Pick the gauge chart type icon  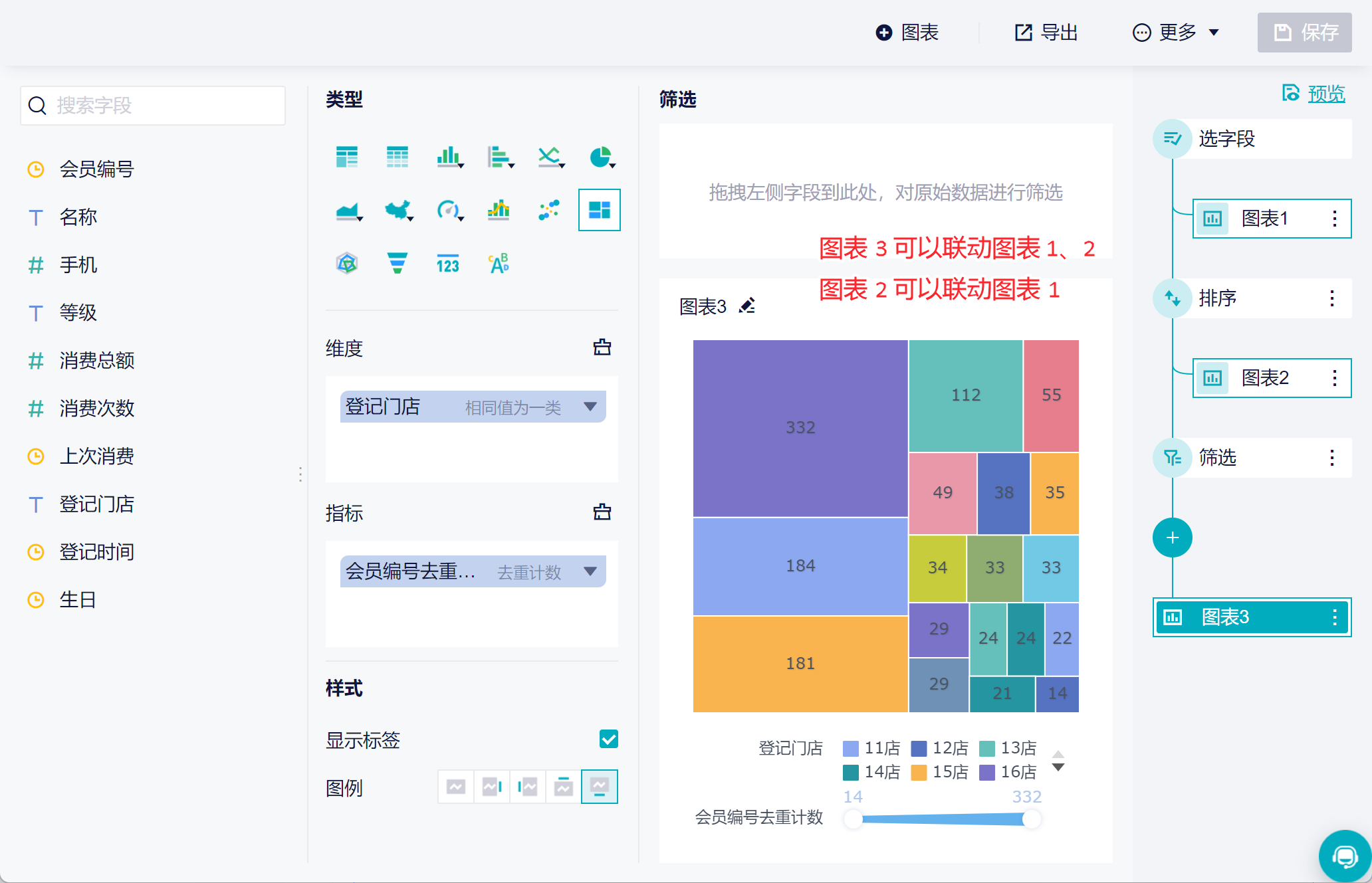(x=449, y=211)
